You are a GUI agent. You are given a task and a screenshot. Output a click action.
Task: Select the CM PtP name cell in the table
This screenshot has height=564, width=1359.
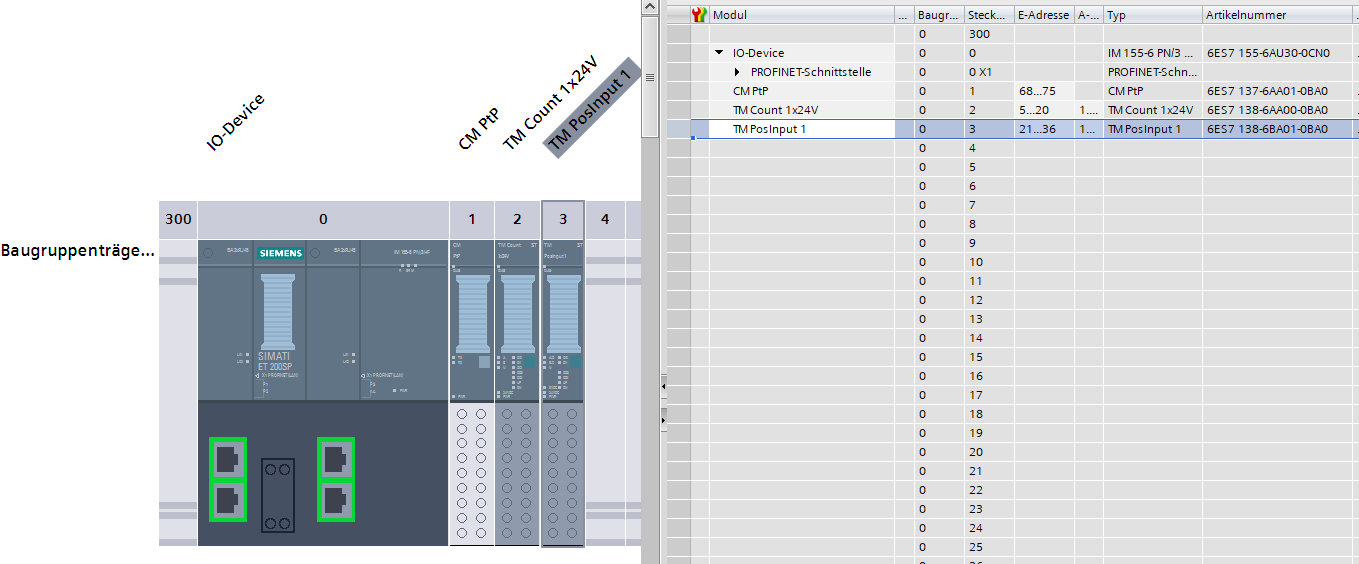click(802, 91)
